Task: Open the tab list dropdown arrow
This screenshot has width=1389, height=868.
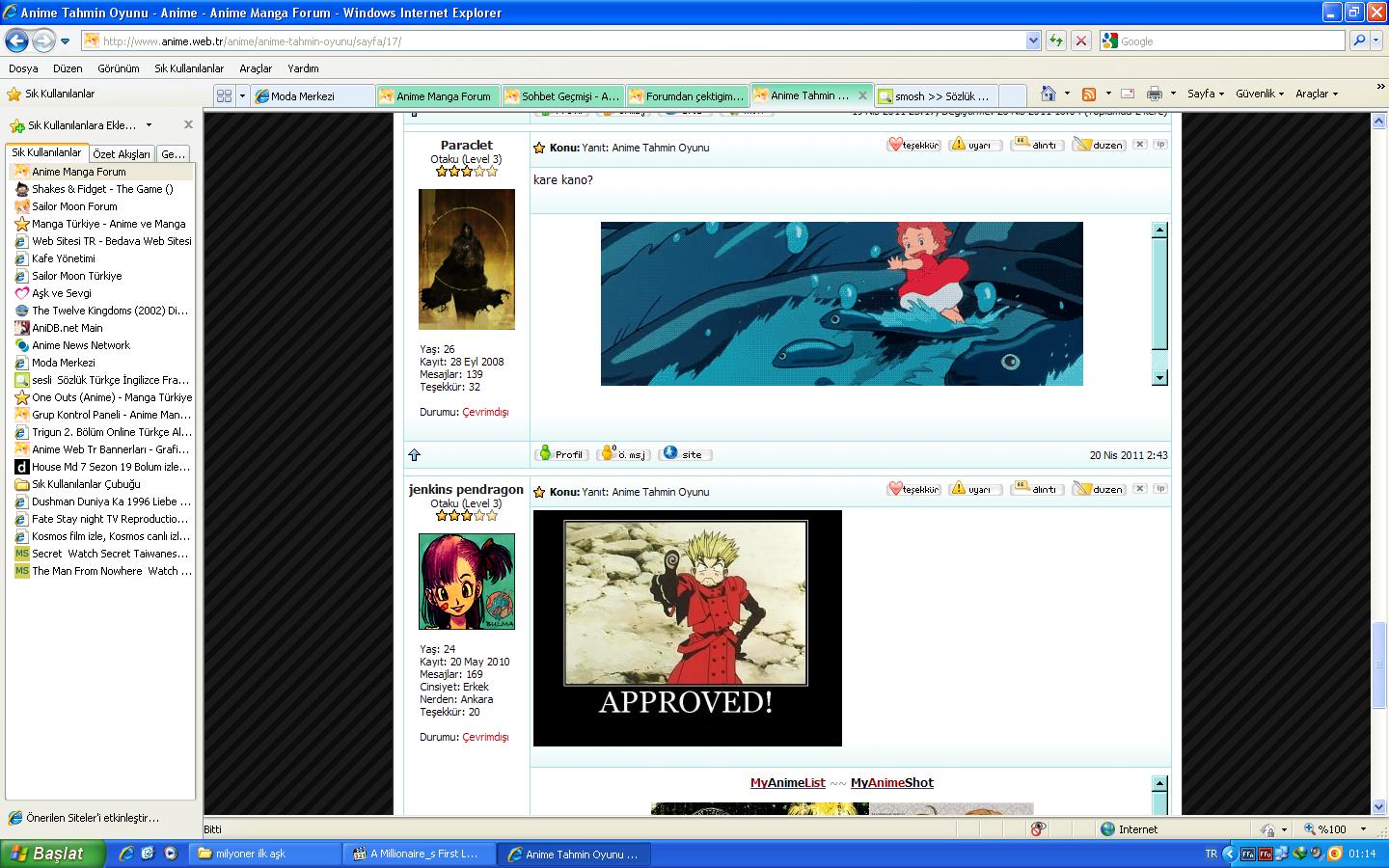Action: click(x=242, y=95)
